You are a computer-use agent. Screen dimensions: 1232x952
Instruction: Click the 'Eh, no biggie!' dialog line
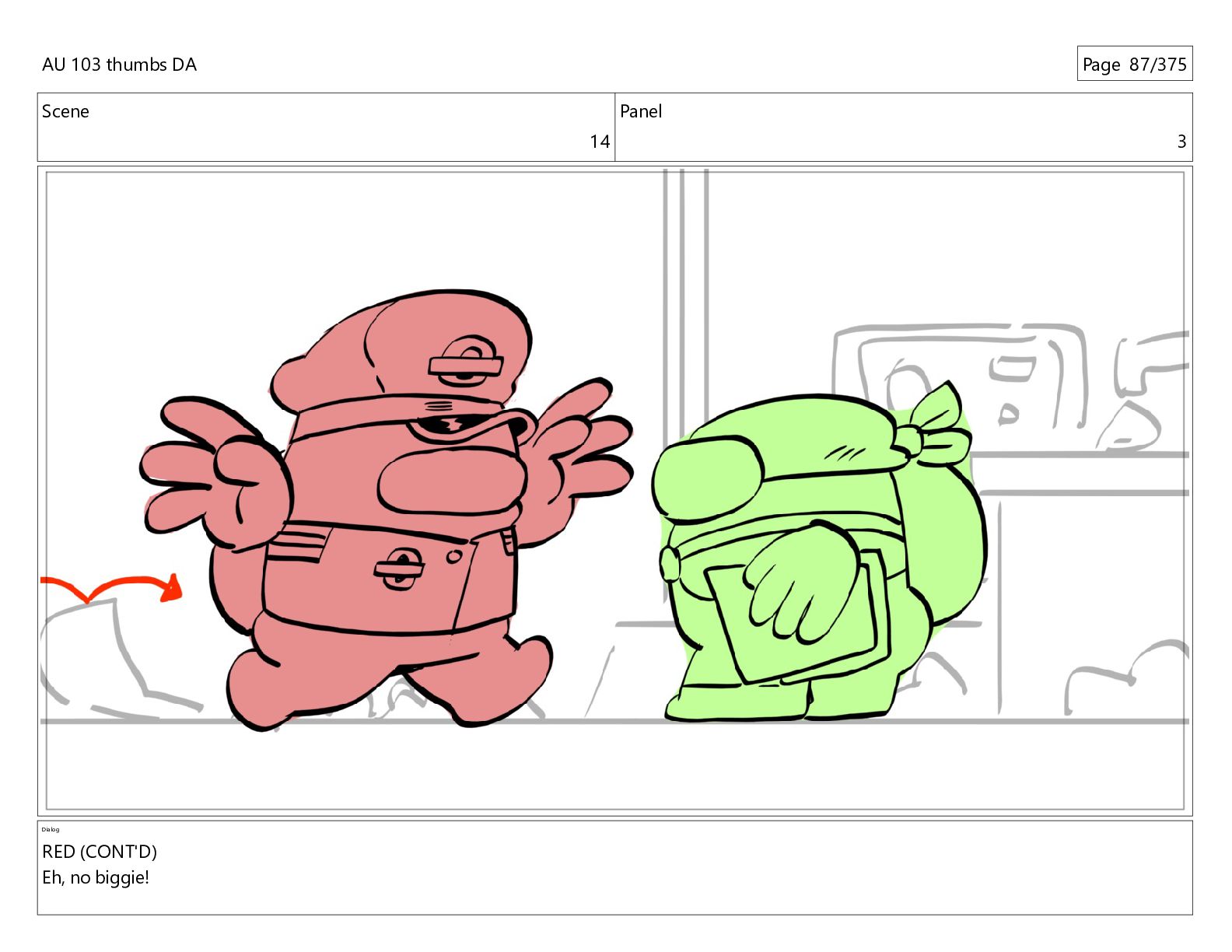(96, 877)
